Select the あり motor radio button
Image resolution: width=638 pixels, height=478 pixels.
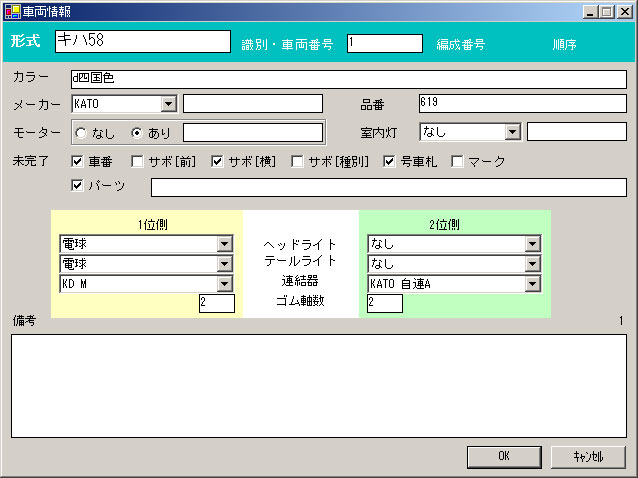tap(138, 132)
